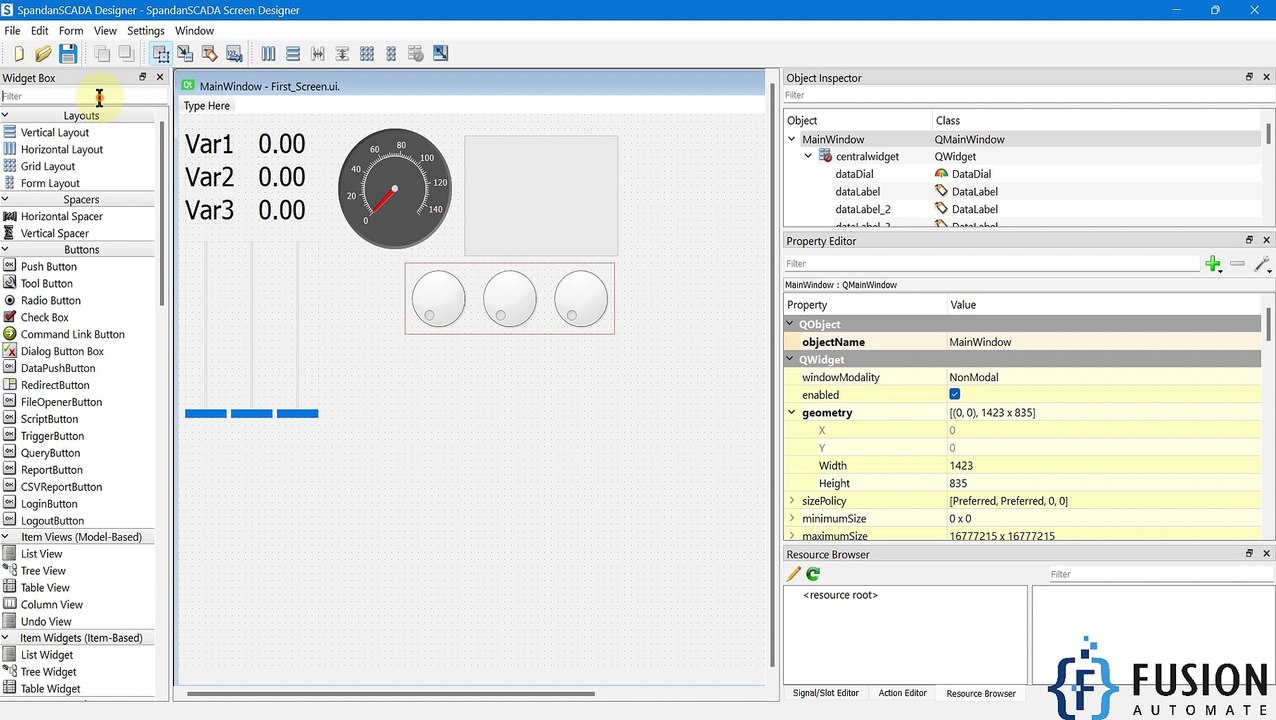Open a form with the folder icon
The height and width of the screenshot is (720, 1276).
pos(43,54)
